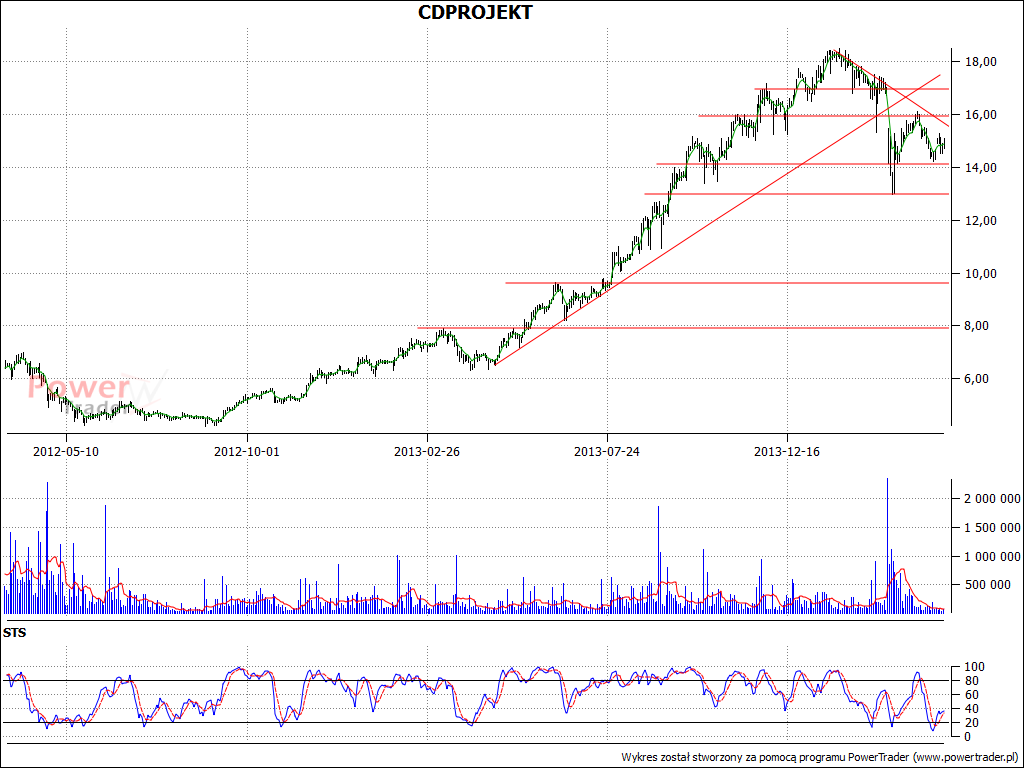Select the 2012-05-10 date label
Viewport: 1024px width, 768px height.
(x=66, y=451)
